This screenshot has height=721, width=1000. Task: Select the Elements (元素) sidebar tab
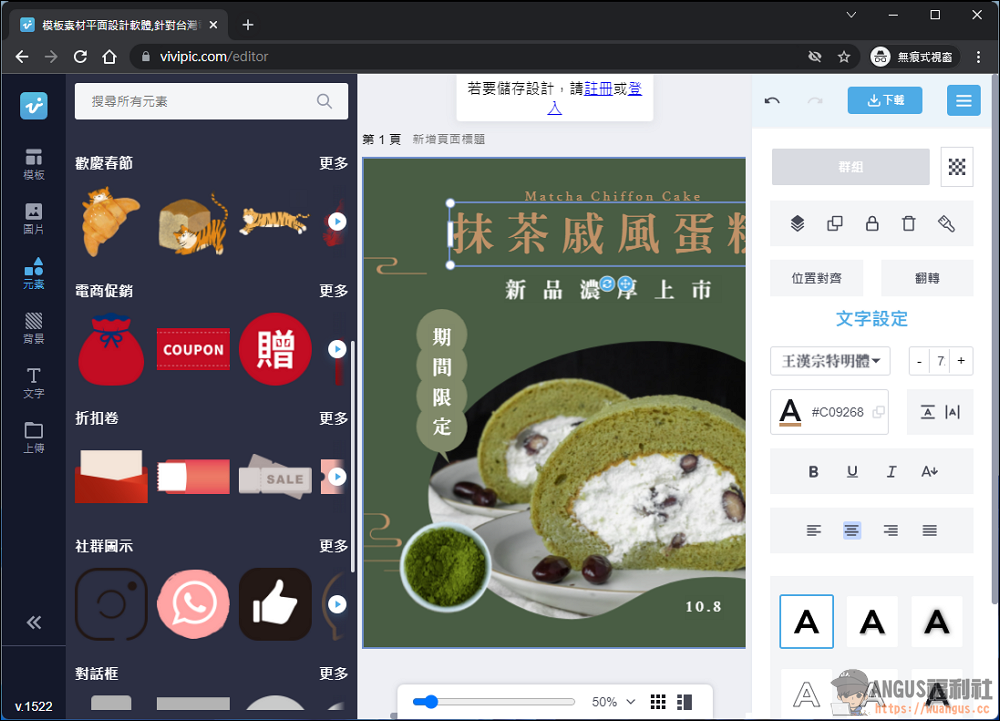pos(34,273)
